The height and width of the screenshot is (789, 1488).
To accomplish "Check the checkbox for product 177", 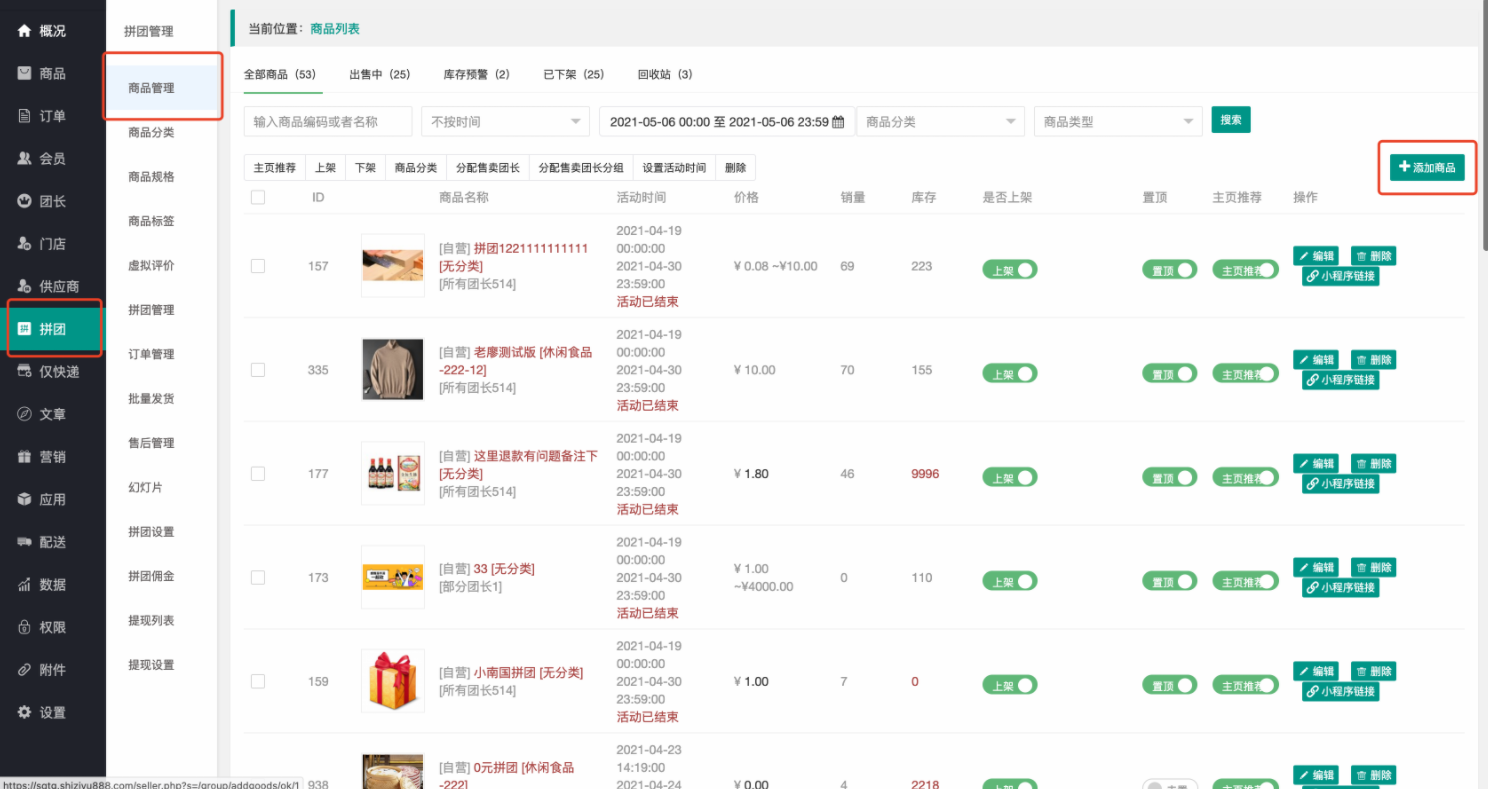I will coord(257,473).
